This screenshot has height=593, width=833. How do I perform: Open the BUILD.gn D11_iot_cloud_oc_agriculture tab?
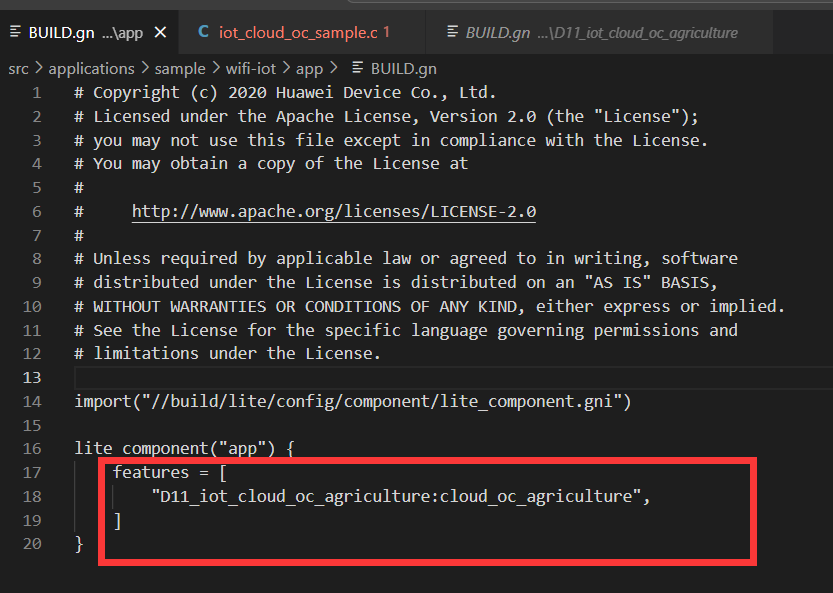[600, 33]
